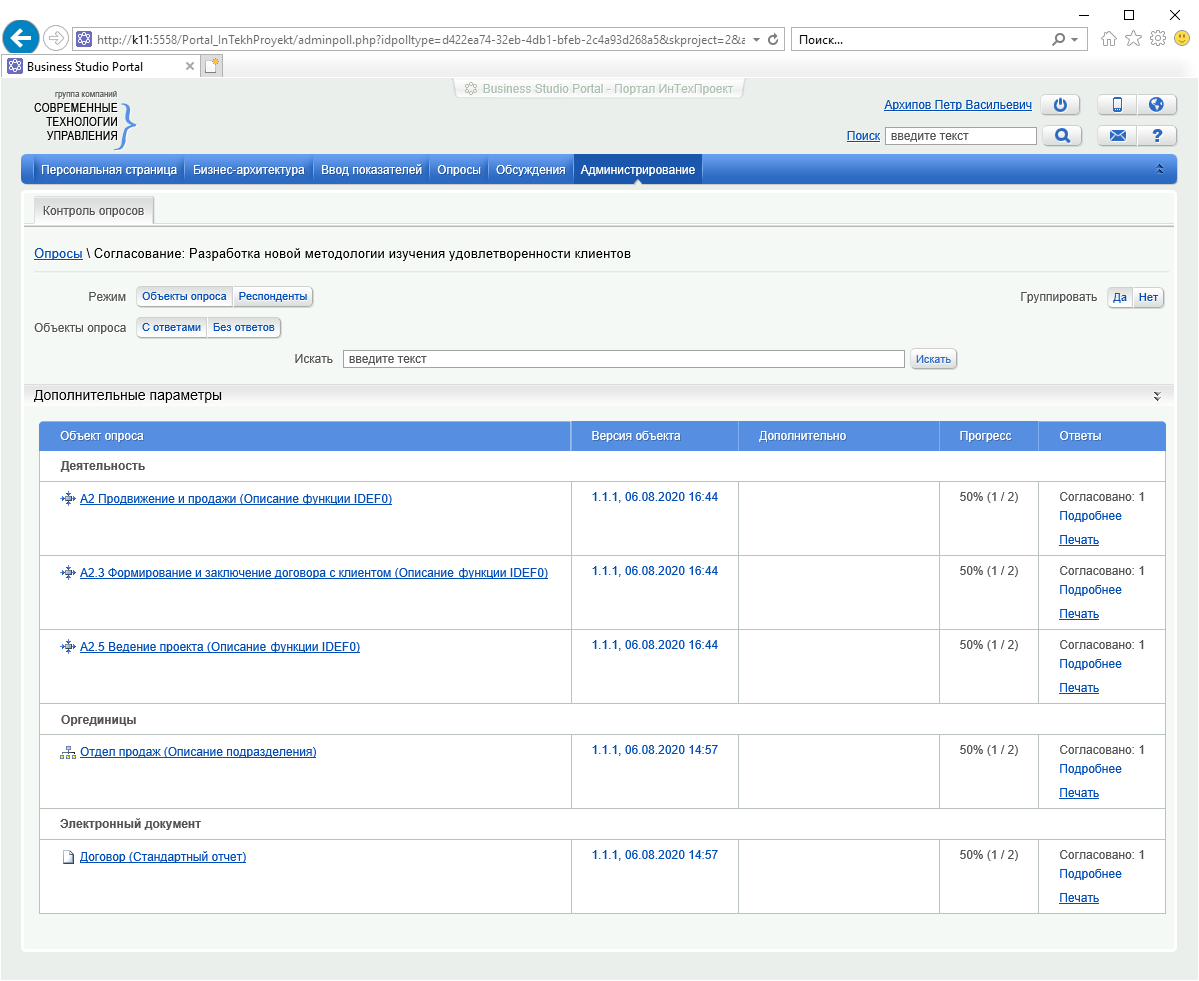1199x981 pixels.
Task: Toggle Без ответов filter
Action: coord(243,328)
